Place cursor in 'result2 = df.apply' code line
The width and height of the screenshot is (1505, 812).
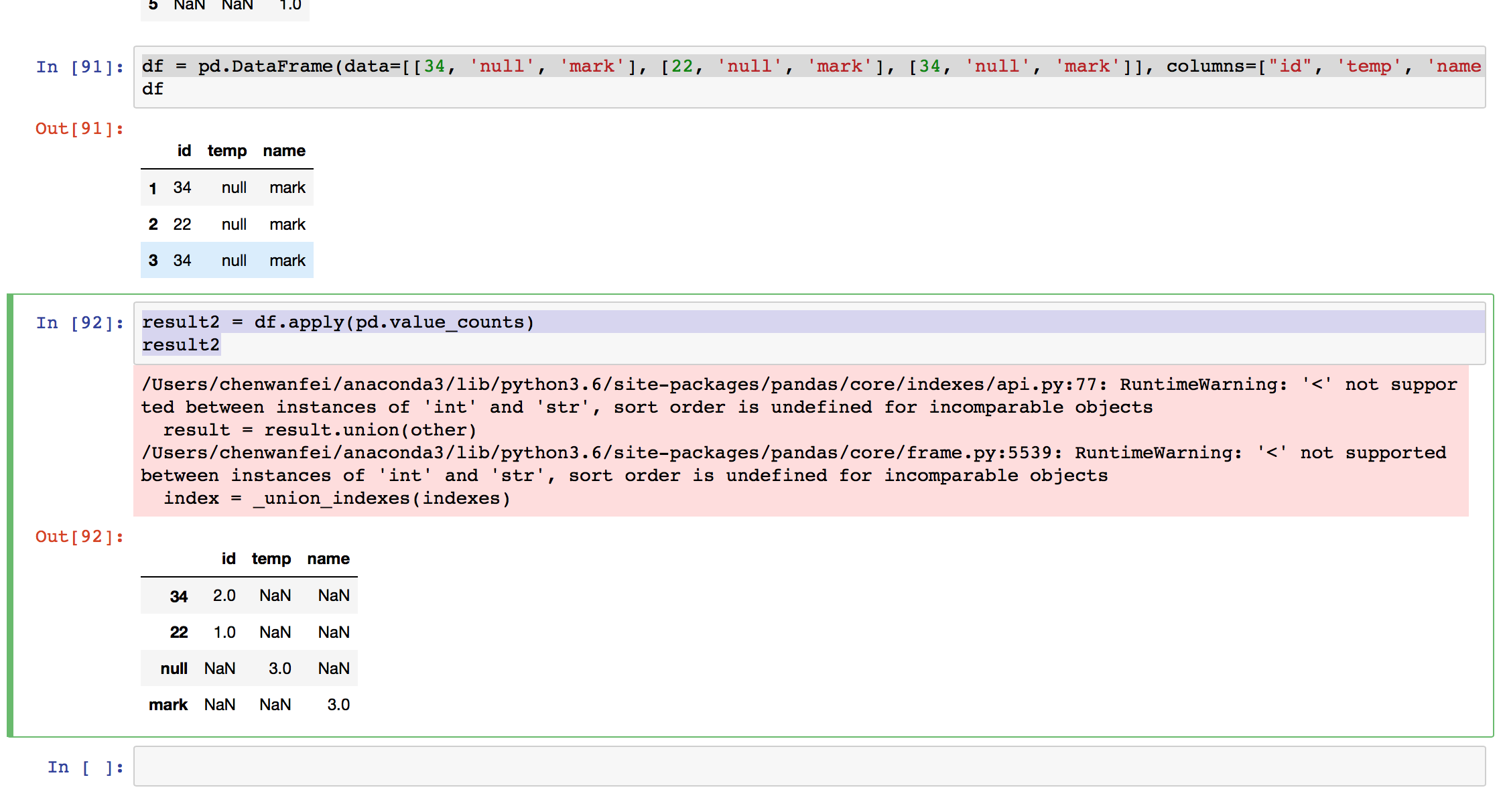pos(338,322)
